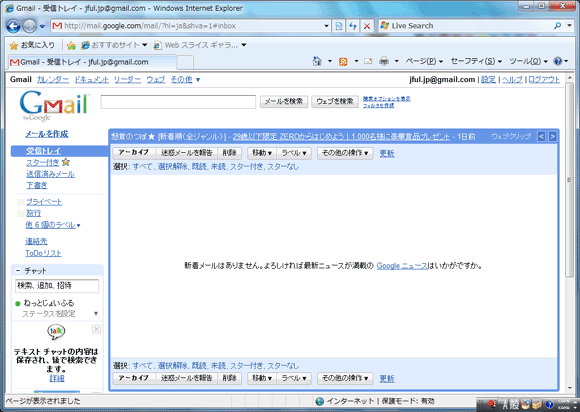The height and width of the screenshot is (412, 580).
Task: Click メールを作成 to compose mail
Action: [47, 134]
